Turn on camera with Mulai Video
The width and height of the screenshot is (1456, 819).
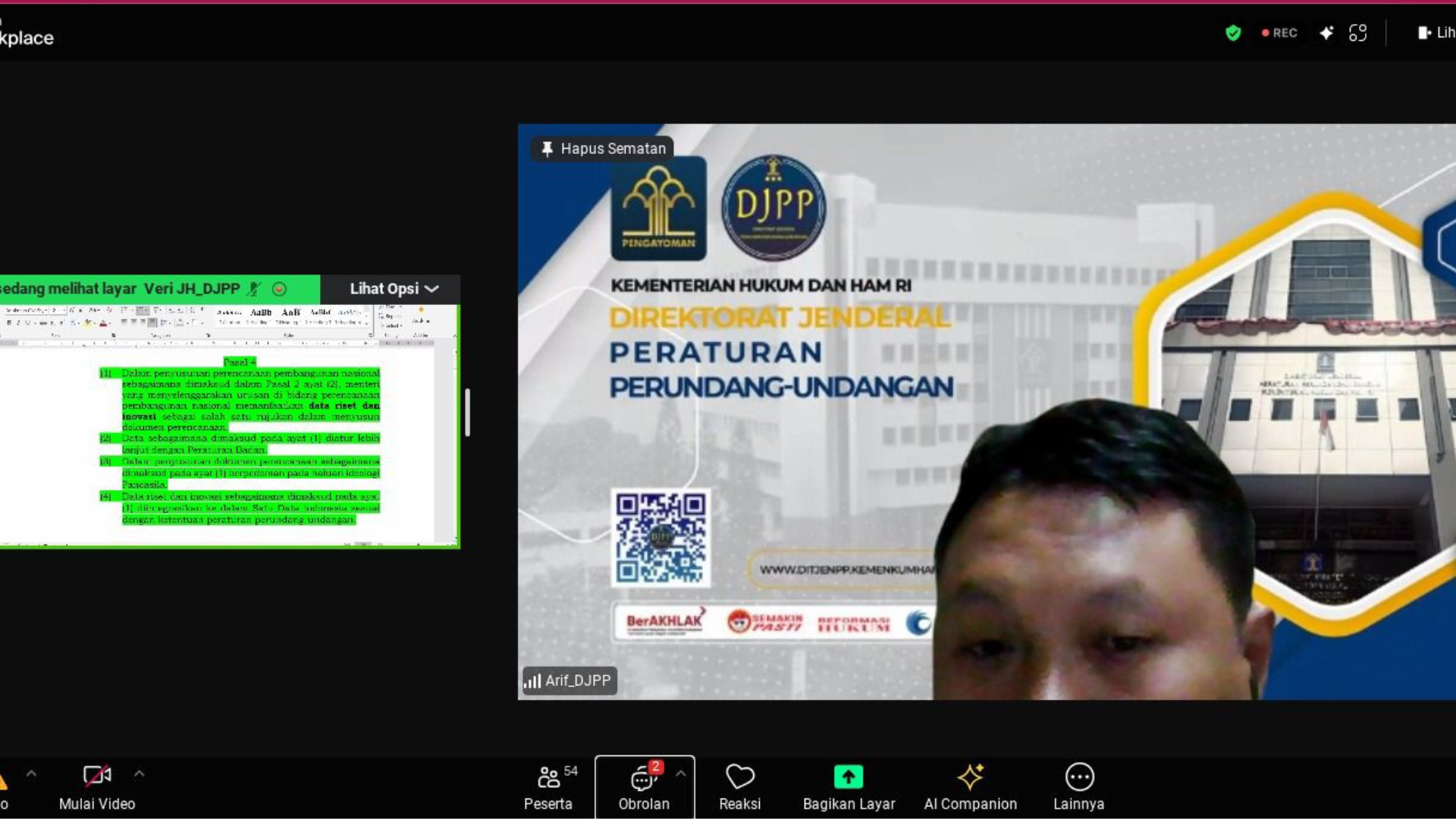coord(97,787)
